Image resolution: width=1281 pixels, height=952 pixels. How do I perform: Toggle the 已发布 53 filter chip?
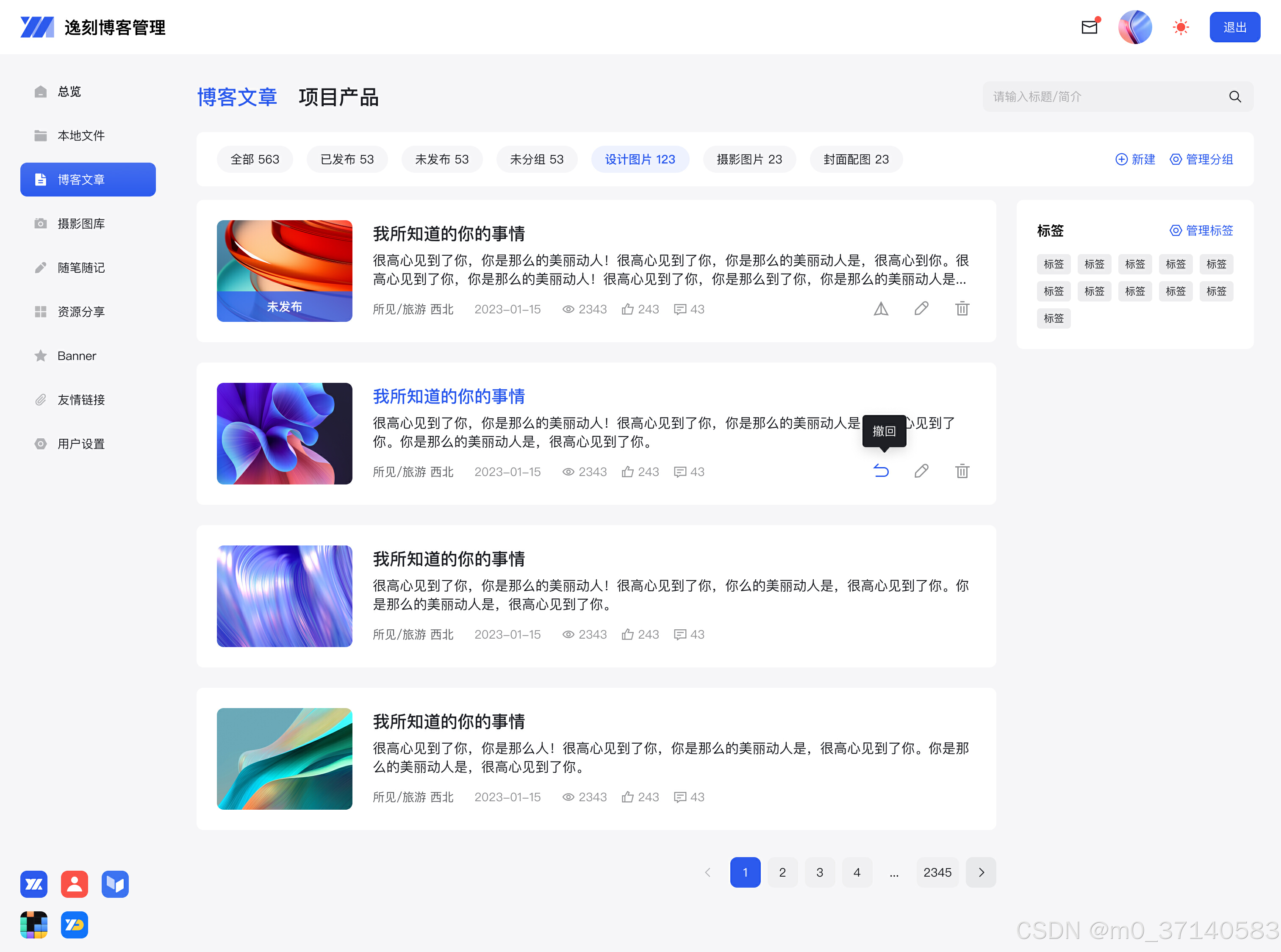[x=347, y=159]
